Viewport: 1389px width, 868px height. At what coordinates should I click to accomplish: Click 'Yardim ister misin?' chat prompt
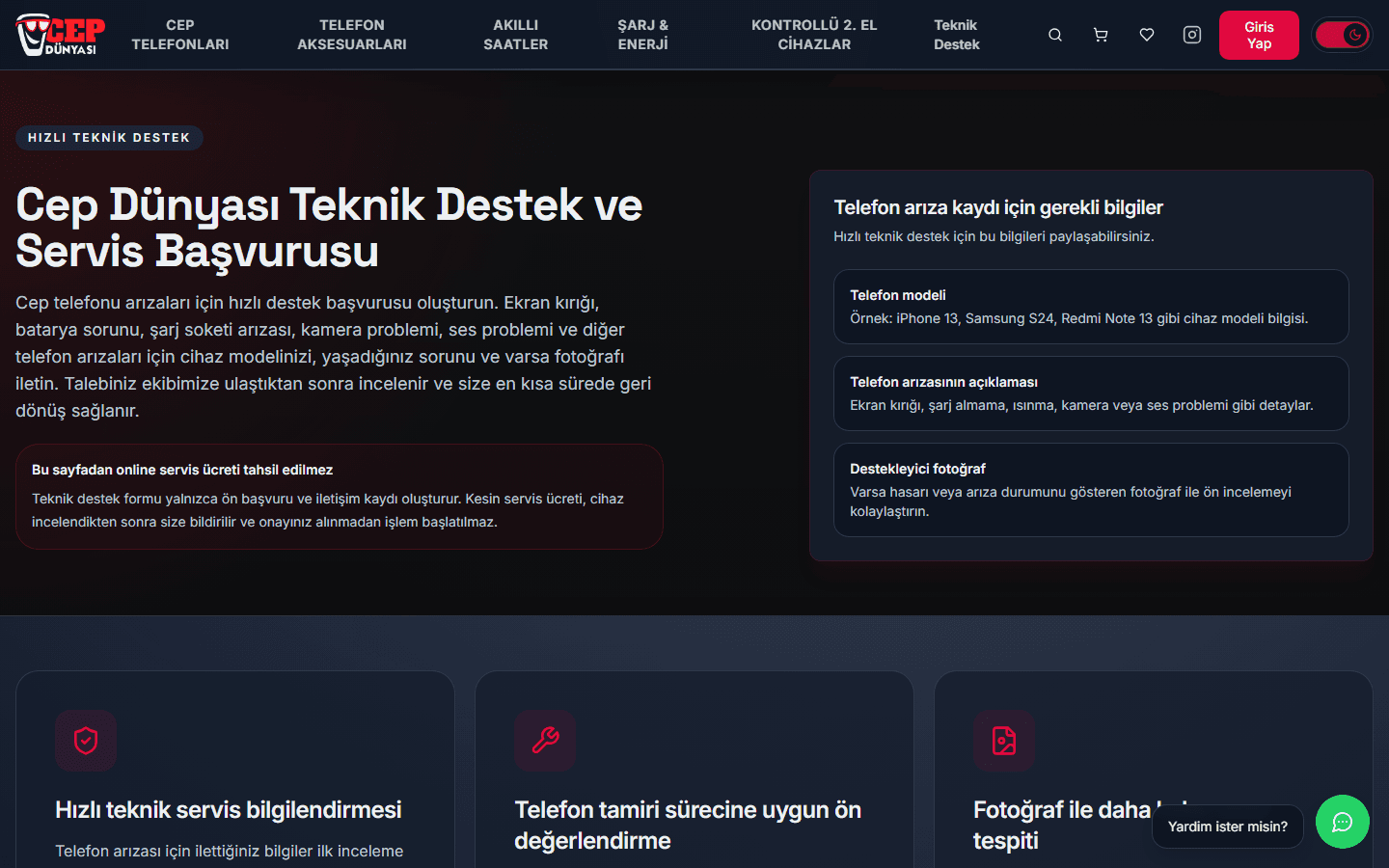click(x=1228, y=827)
